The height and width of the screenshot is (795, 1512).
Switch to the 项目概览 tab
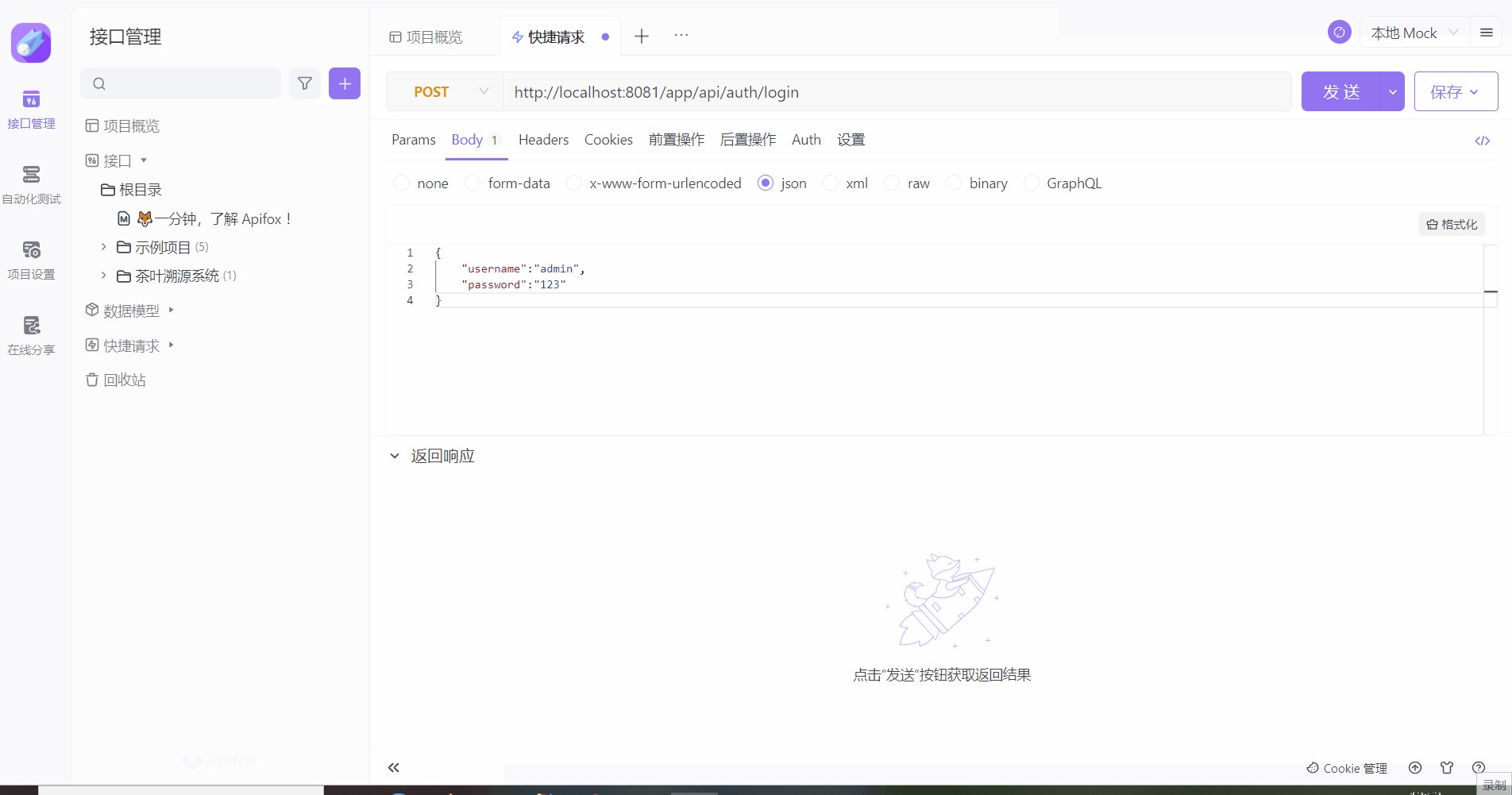[426, 37]
